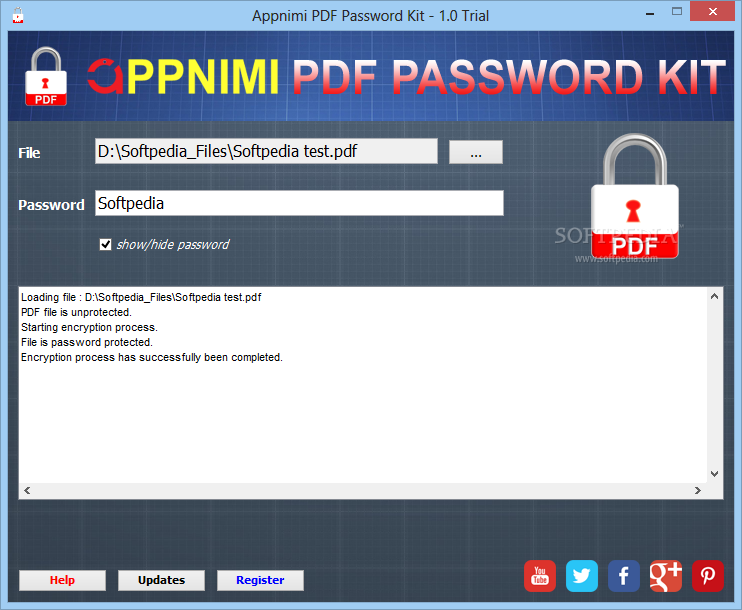Click the log scroll down arrow

click(x=715, y=474)
